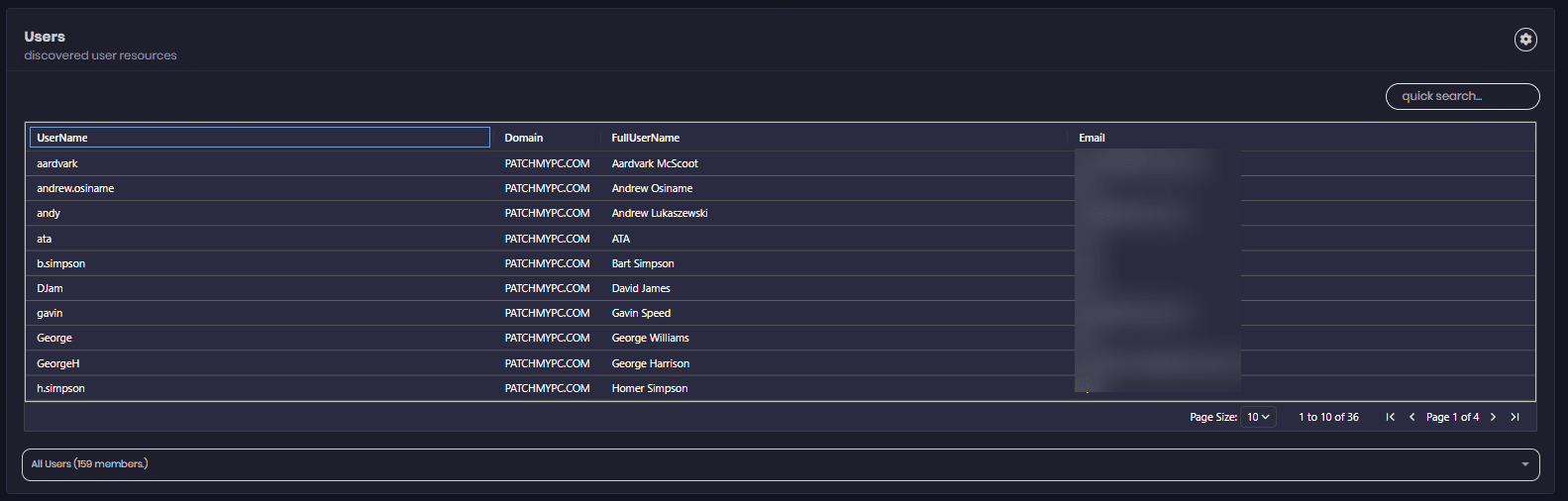The height and width of the screenshot is (501, 1568).
Task: Select the GeorgeH user row
Action: (x=58, y=363)
